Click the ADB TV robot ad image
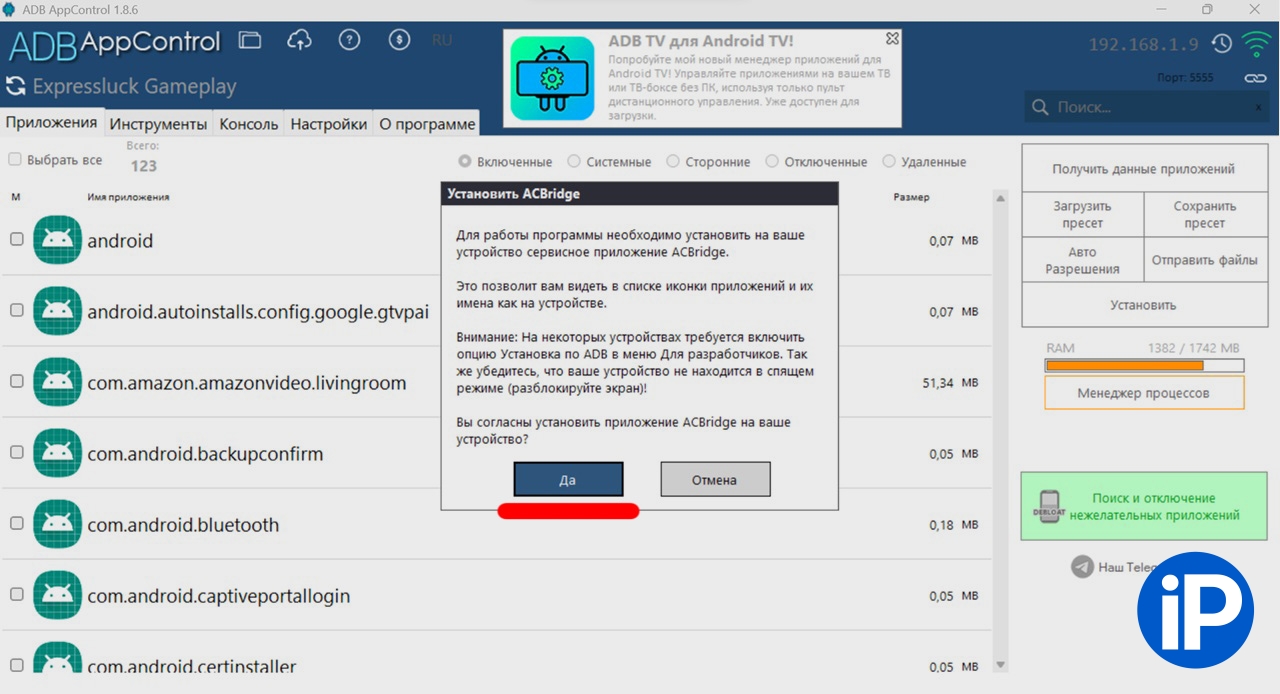 (552, 78)
